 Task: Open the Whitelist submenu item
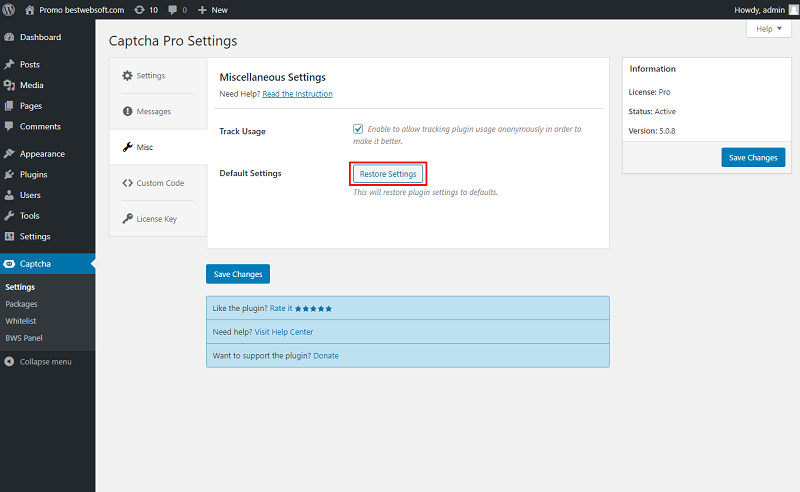21,321
